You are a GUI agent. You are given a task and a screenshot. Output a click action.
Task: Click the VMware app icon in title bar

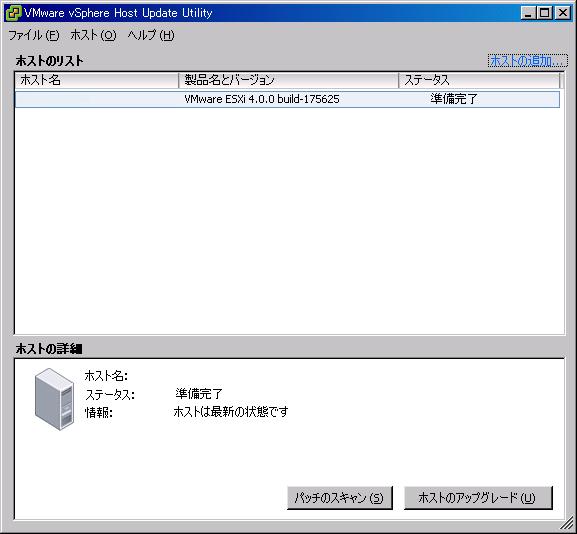[x=13, y=13]
